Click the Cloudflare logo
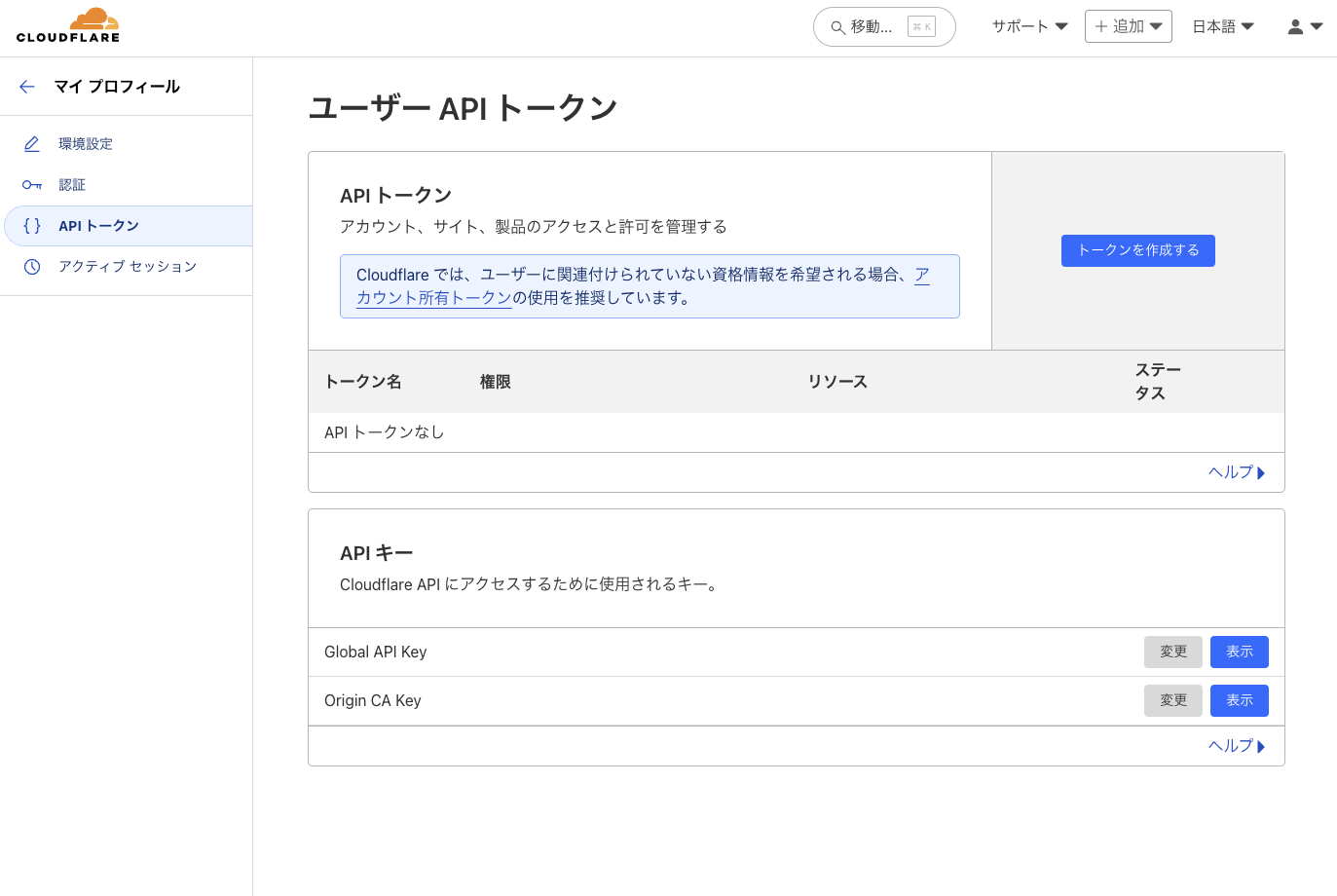 point(68,23)
